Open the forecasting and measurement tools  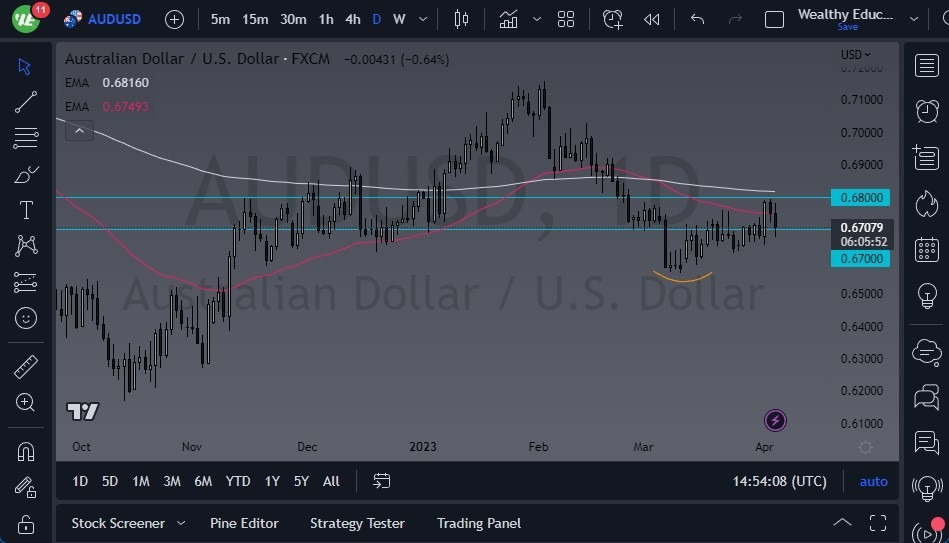25,282
